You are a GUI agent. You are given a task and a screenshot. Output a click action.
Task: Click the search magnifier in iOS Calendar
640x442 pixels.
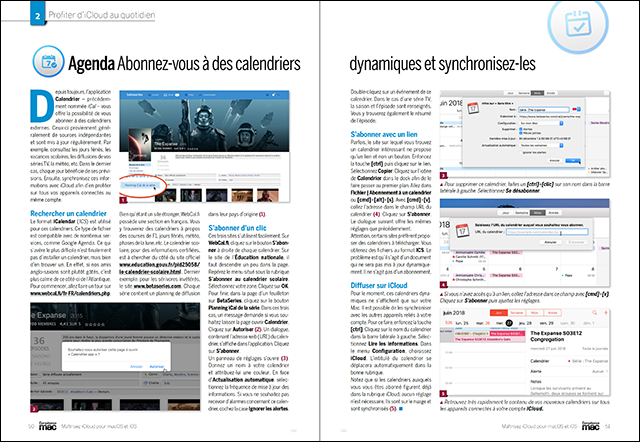[x=594, y=313]
